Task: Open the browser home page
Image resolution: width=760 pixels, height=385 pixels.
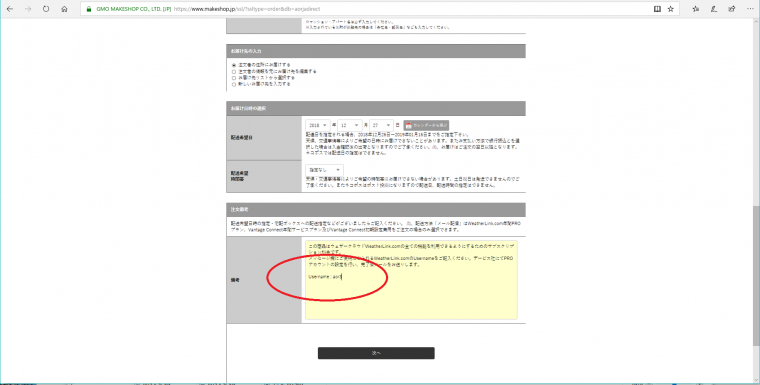Action: click(x=64, y=9)
